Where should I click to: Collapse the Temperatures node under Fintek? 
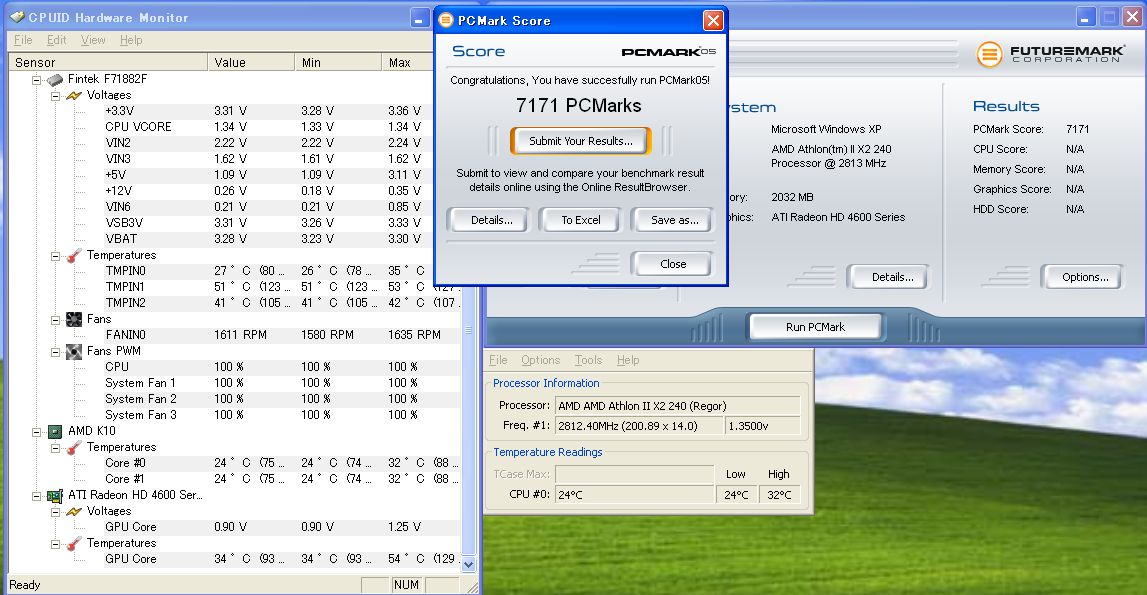55,255
